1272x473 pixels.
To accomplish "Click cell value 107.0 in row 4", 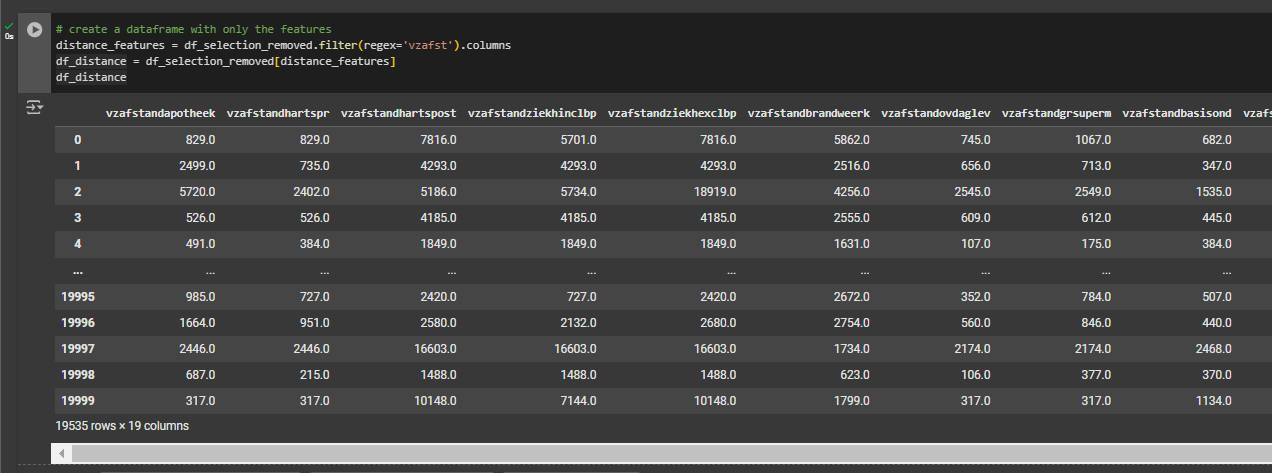I will tap(974, 244).
